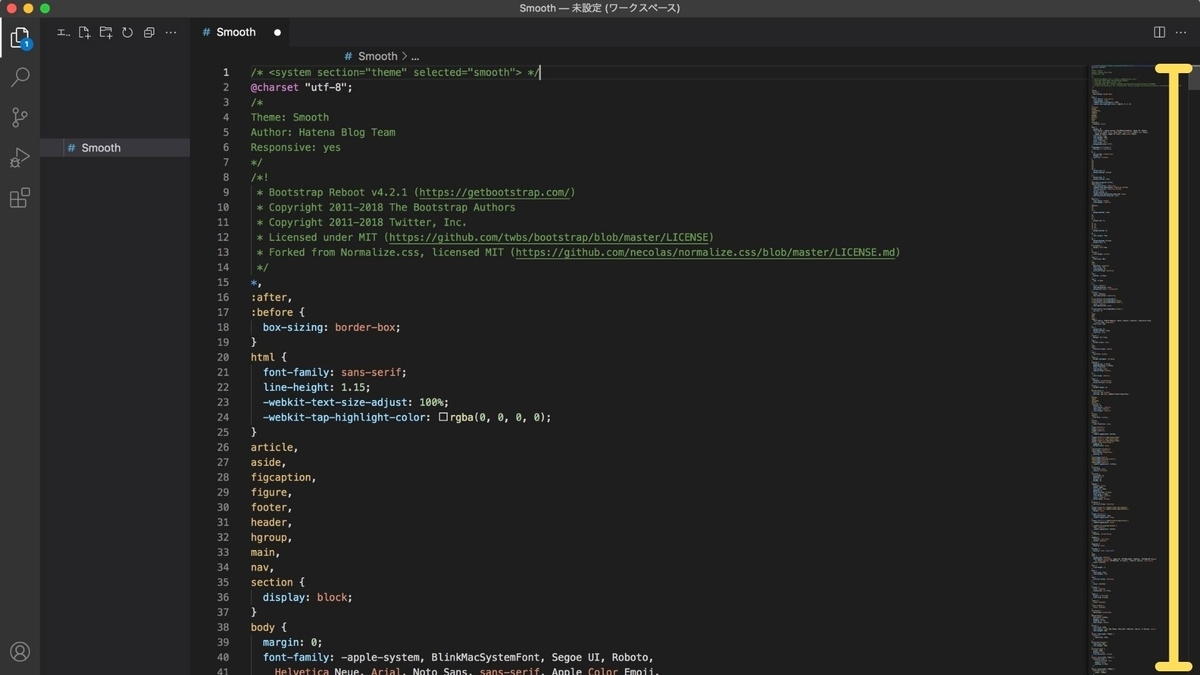The image size is (1200, 675).
Task: Open the Accounts menu icon
Action: (x=19, y=652)
